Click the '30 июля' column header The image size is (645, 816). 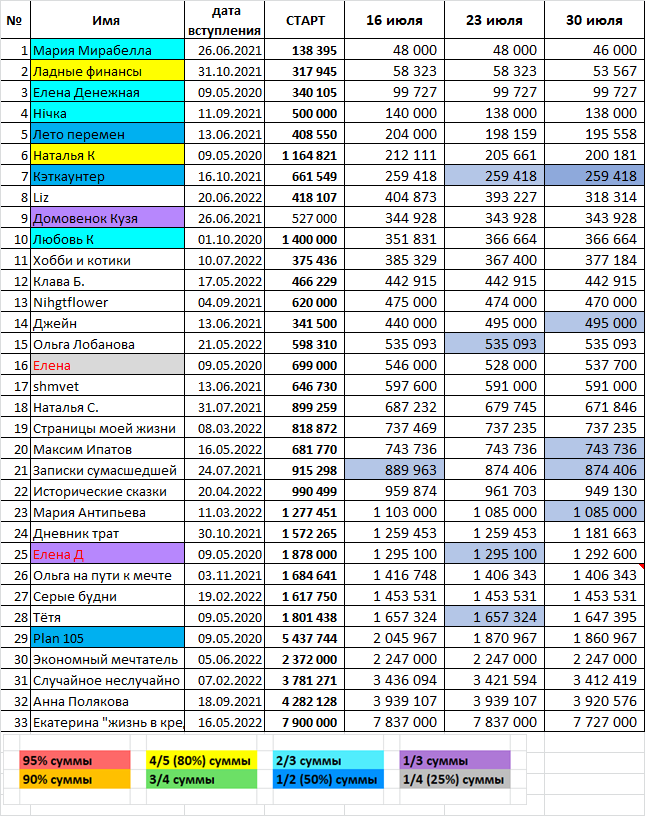[594, 20]
